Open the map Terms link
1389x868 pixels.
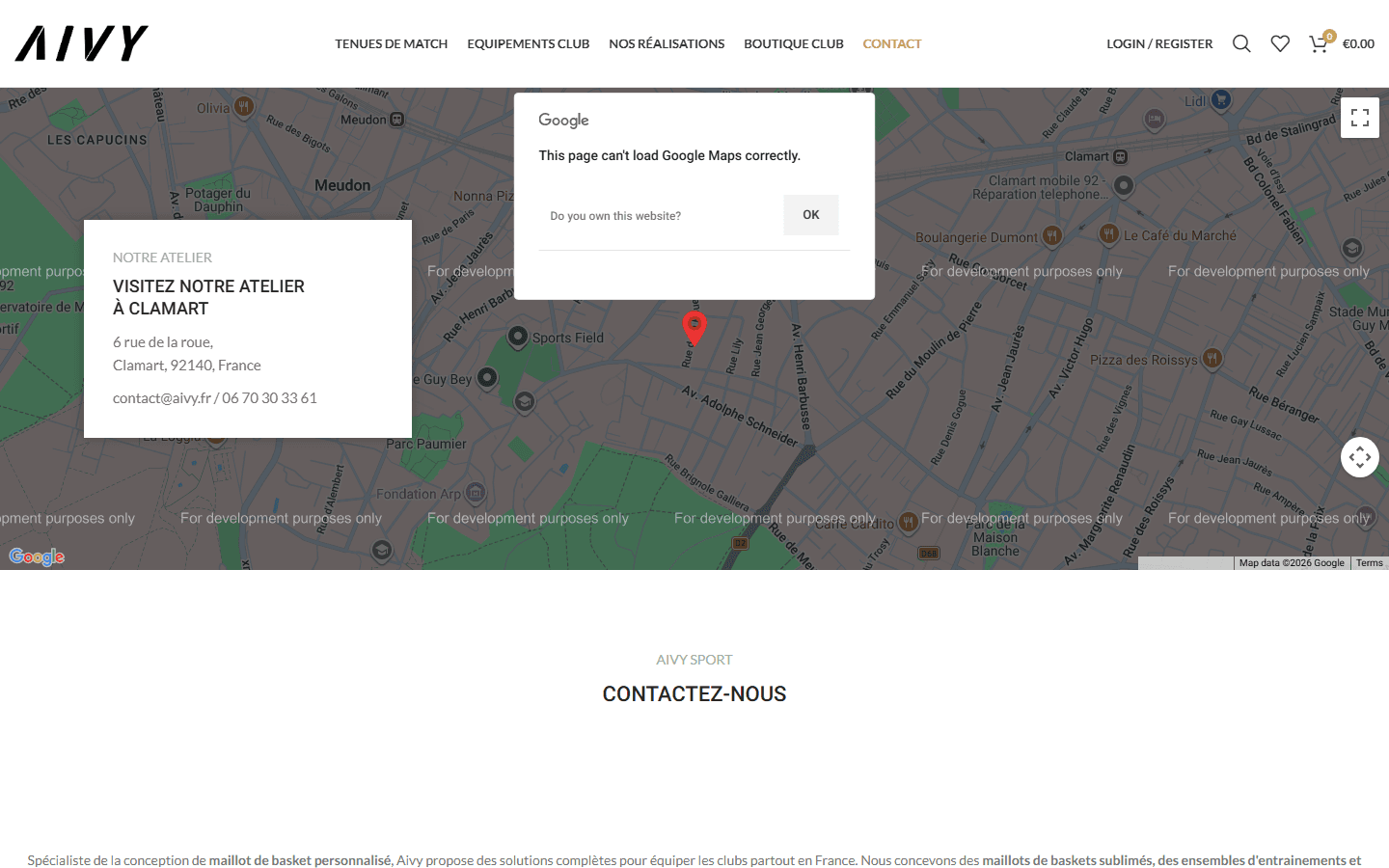(x=1369, y=563)
